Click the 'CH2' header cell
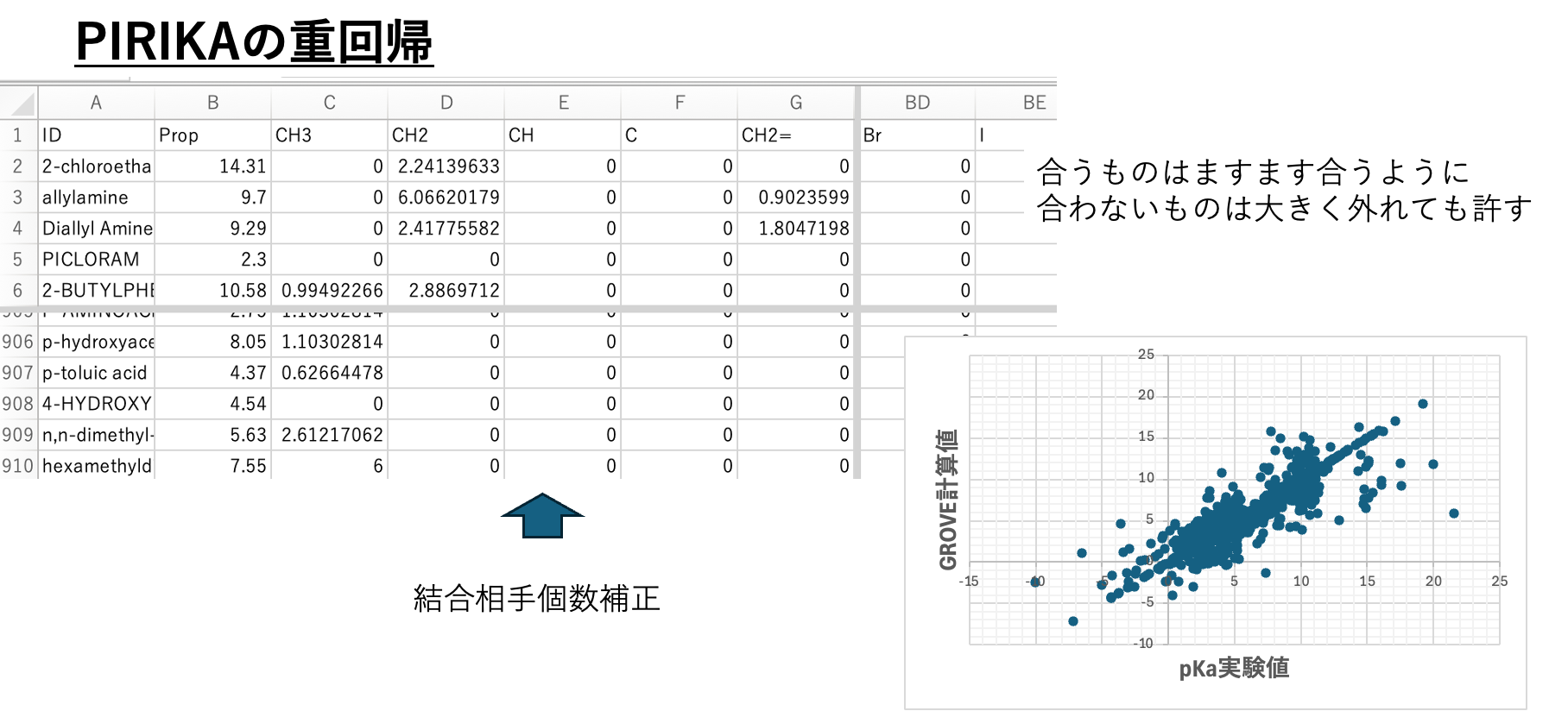The height and width of the screenshot is (711, 1568). [x=446, y=135]
